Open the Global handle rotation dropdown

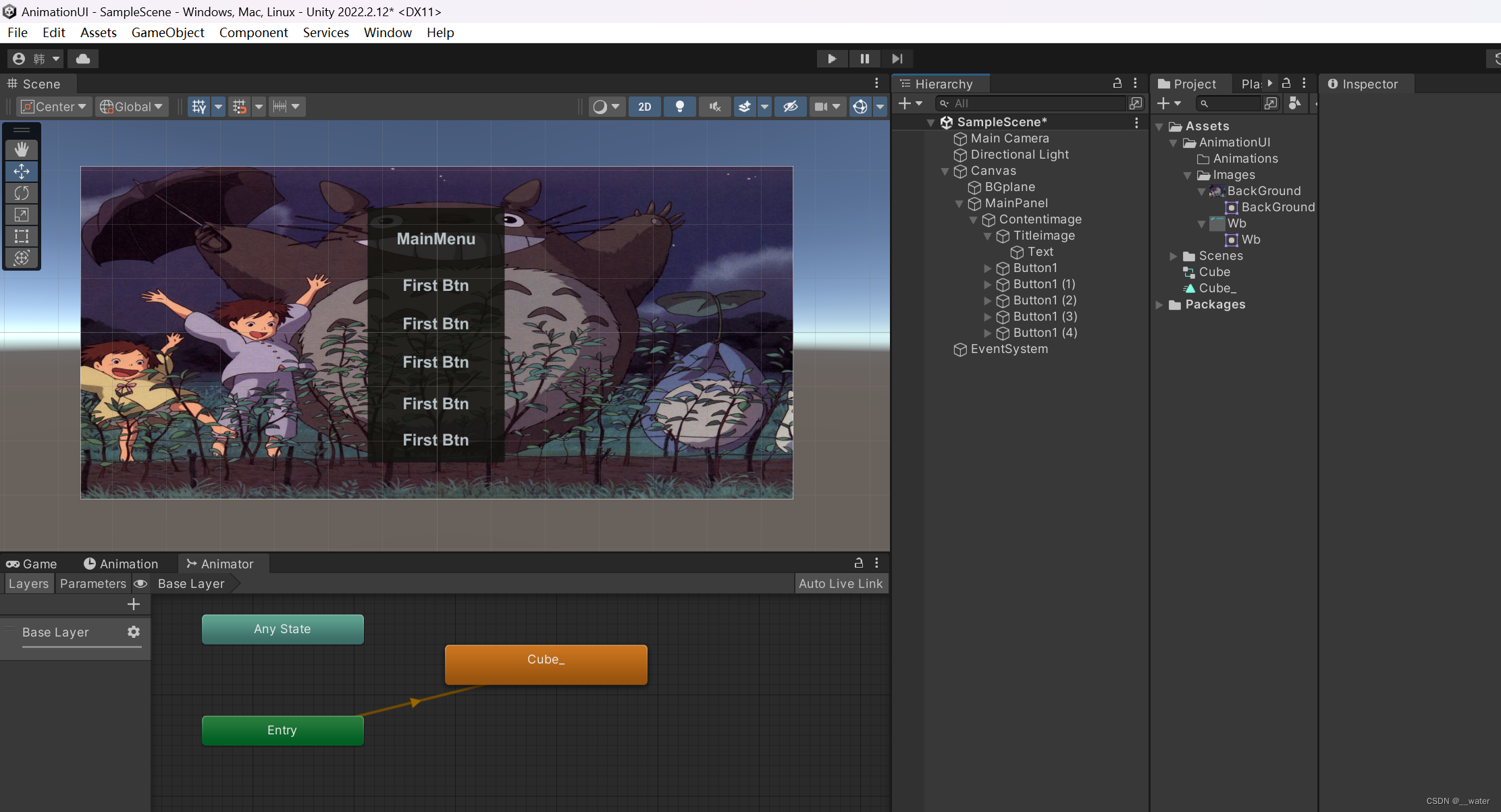pos(132,107)
